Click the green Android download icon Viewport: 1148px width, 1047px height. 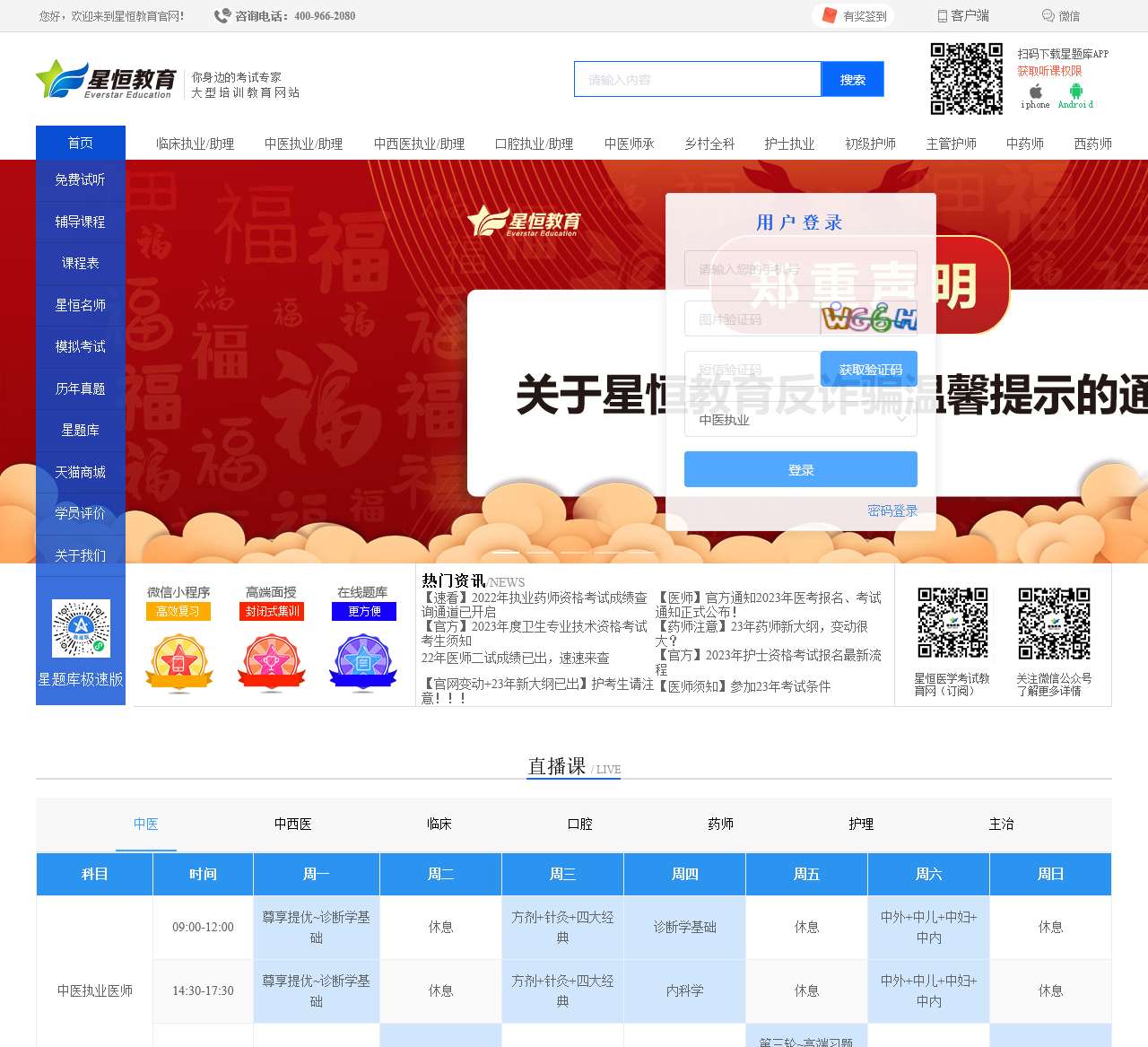pos(1076,91)
